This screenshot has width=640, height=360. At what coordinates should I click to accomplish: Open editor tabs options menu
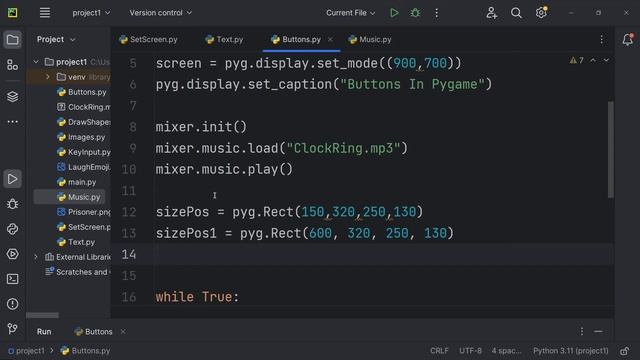[x=602, y=40]
